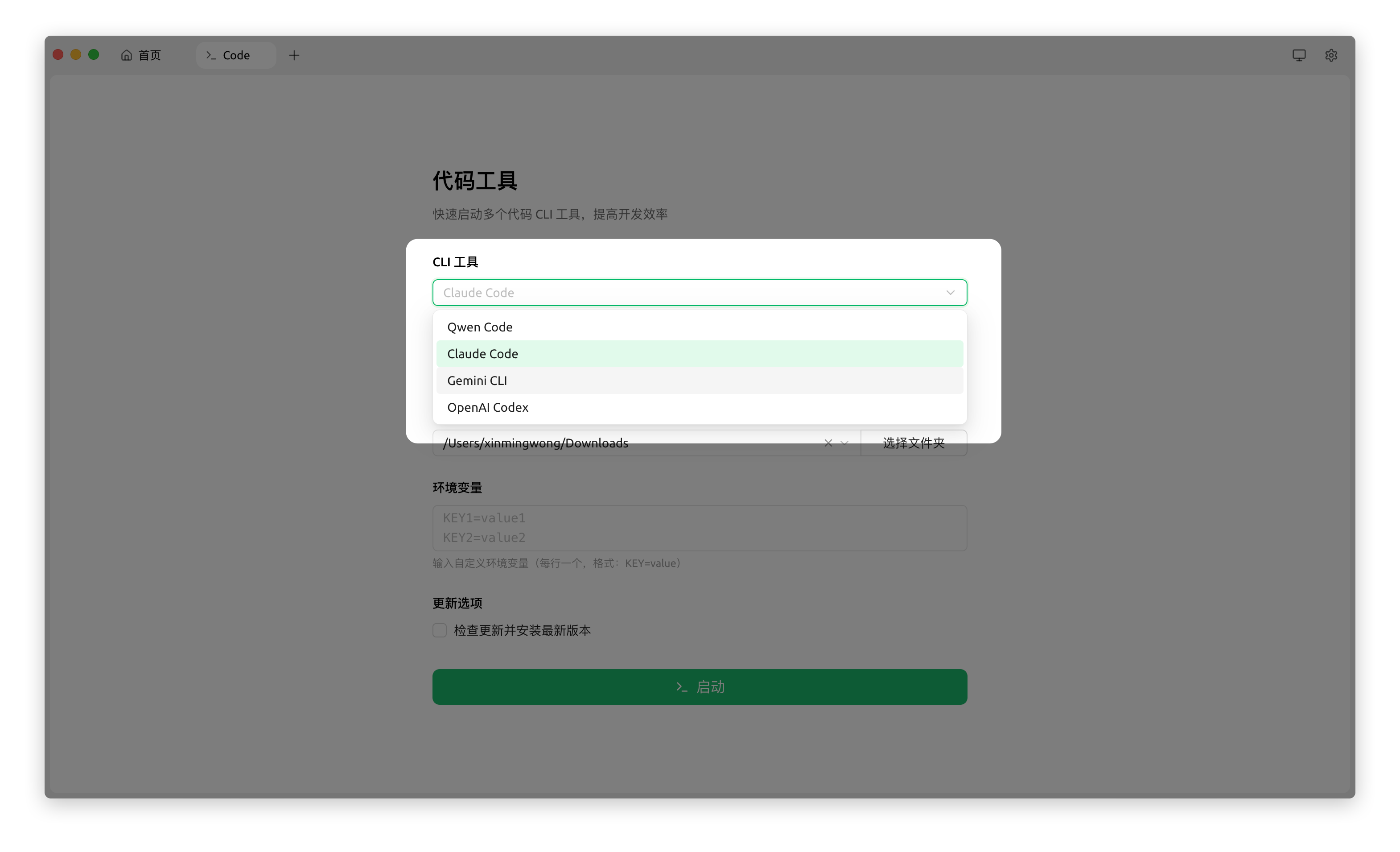Collapse the CLI tool dropdown chevron
This screenshot has width=1400, height=852.
pyautogui.click(x=950, y=293)
